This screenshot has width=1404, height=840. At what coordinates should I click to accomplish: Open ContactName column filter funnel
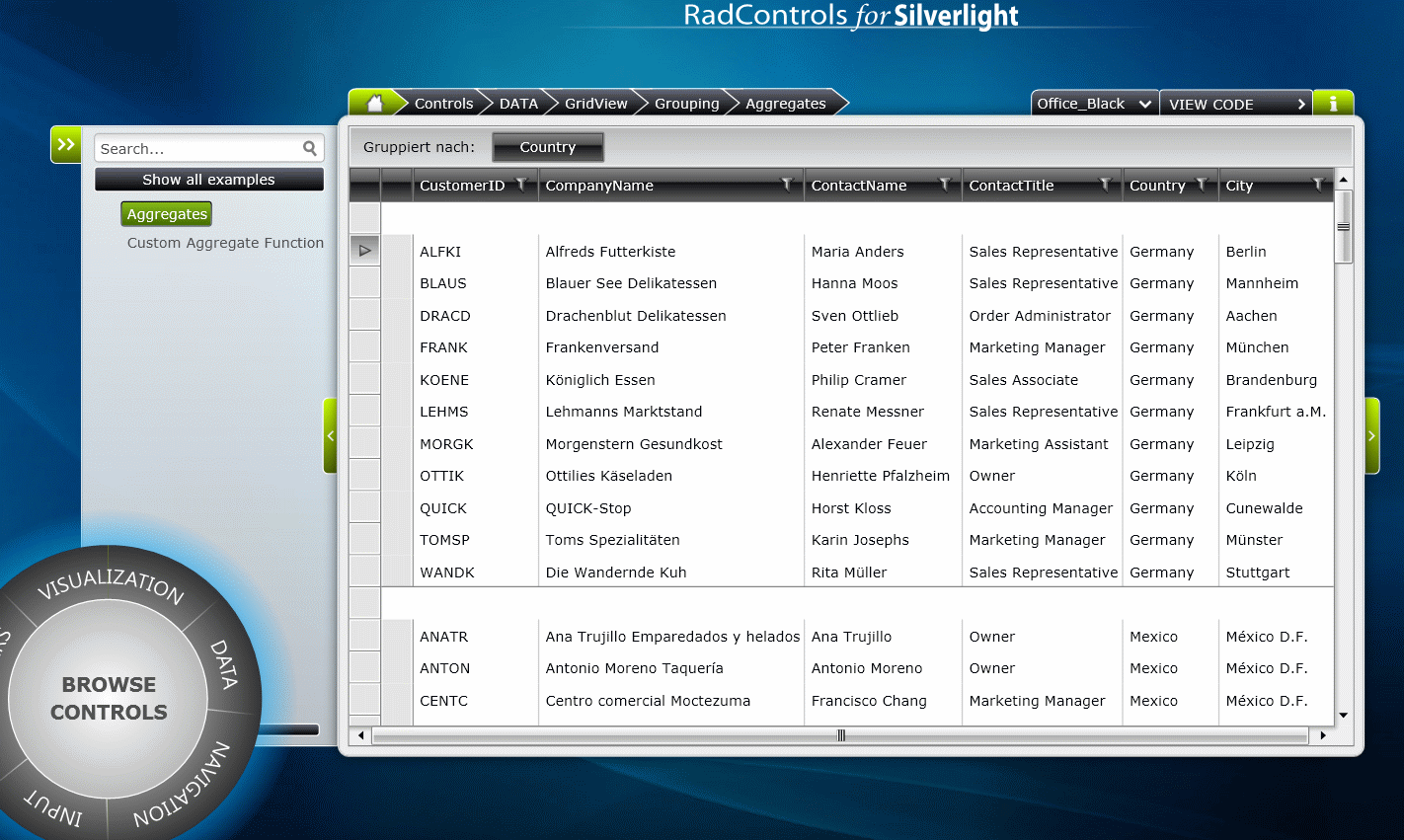click(x=945, y=185)
